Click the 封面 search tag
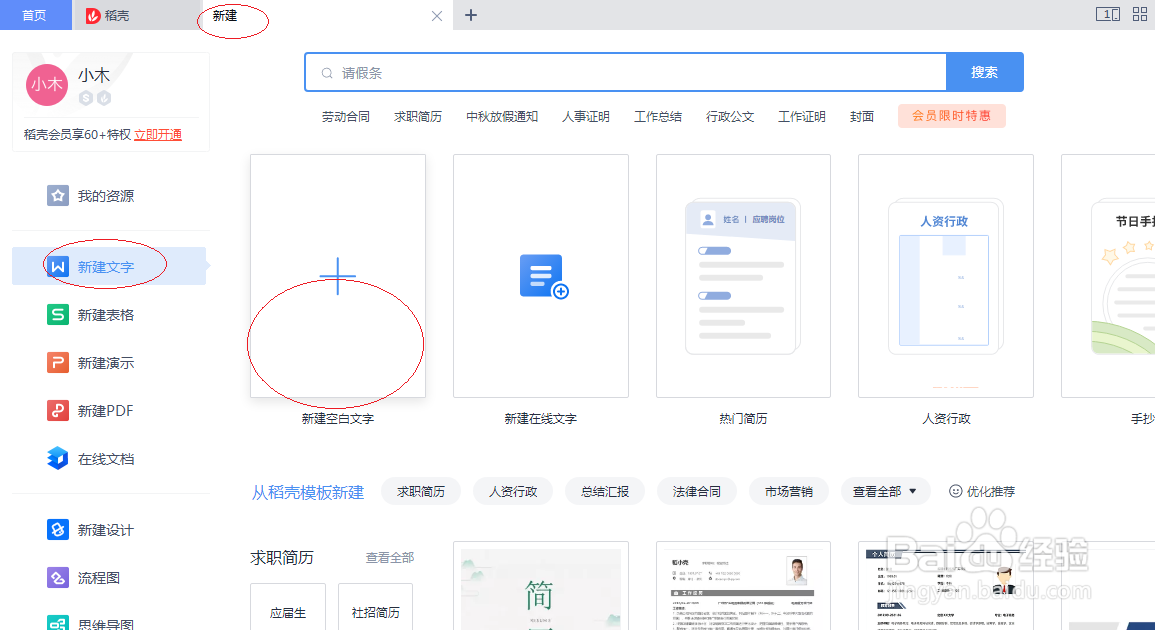 [x=862, y=116]
